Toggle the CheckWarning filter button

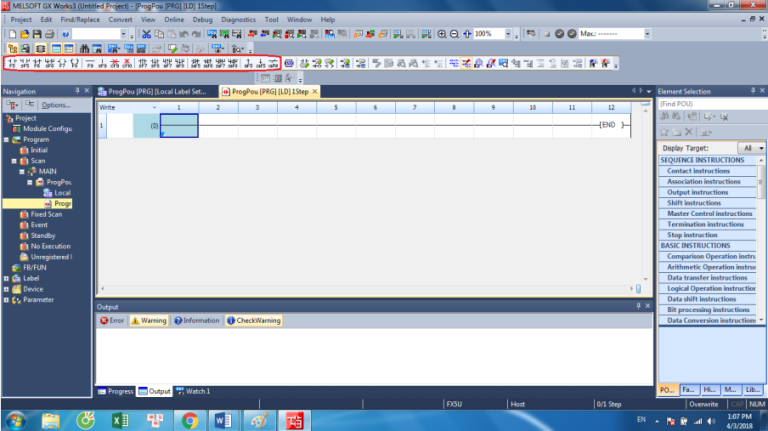(x=254, y=321)
